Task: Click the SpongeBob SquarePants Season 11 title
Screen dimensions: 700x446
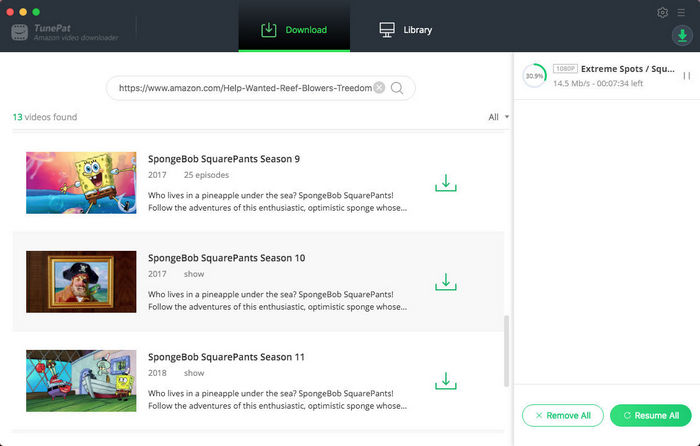Action: (x=226, y=357)
